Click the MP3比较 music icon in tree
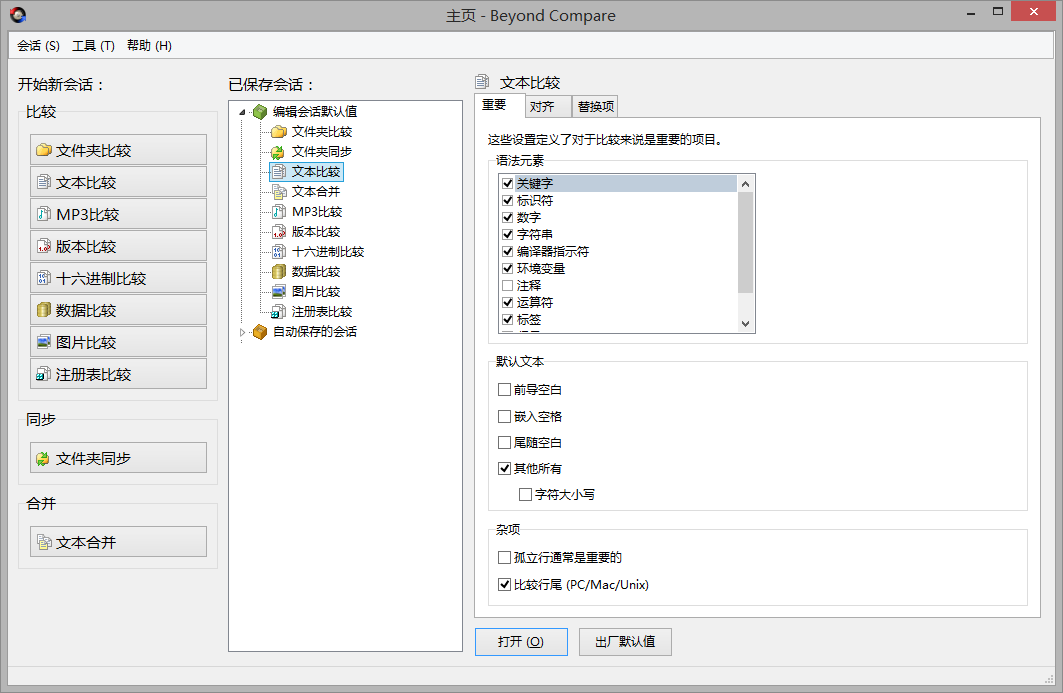The width and height of the screenshot is (1063, 693). pyautogui.click(x=279, y=212)
